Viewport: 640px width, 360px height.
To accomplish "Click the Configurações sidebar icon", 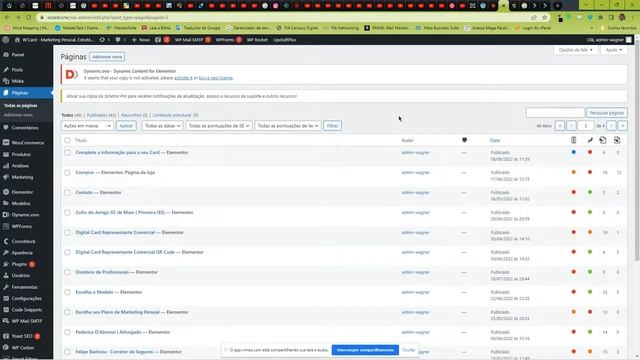I will [6, 298].
